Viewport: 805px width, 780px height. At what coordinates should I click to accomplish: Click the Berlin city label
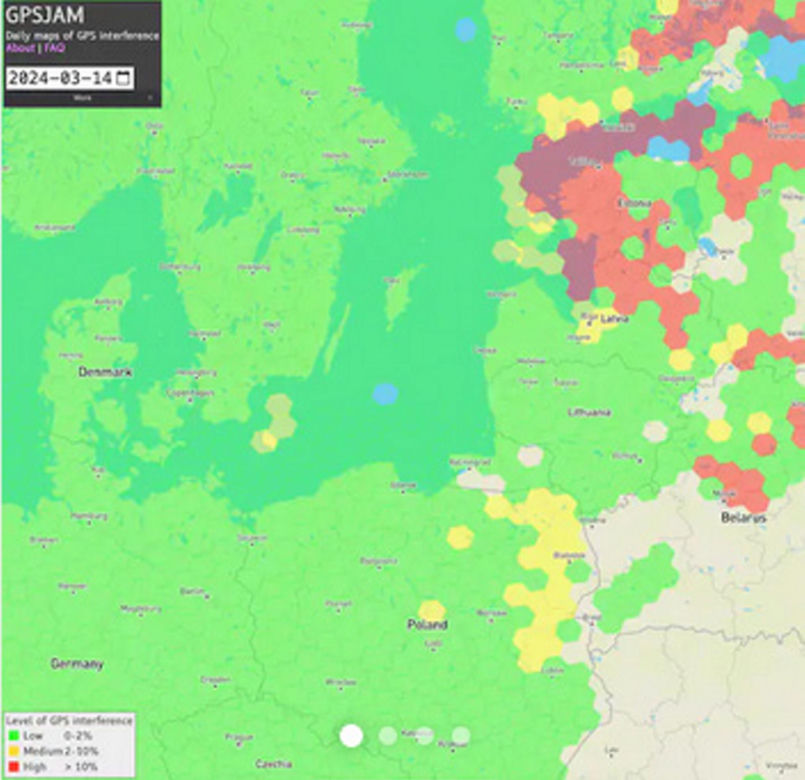tap(193, 591)
